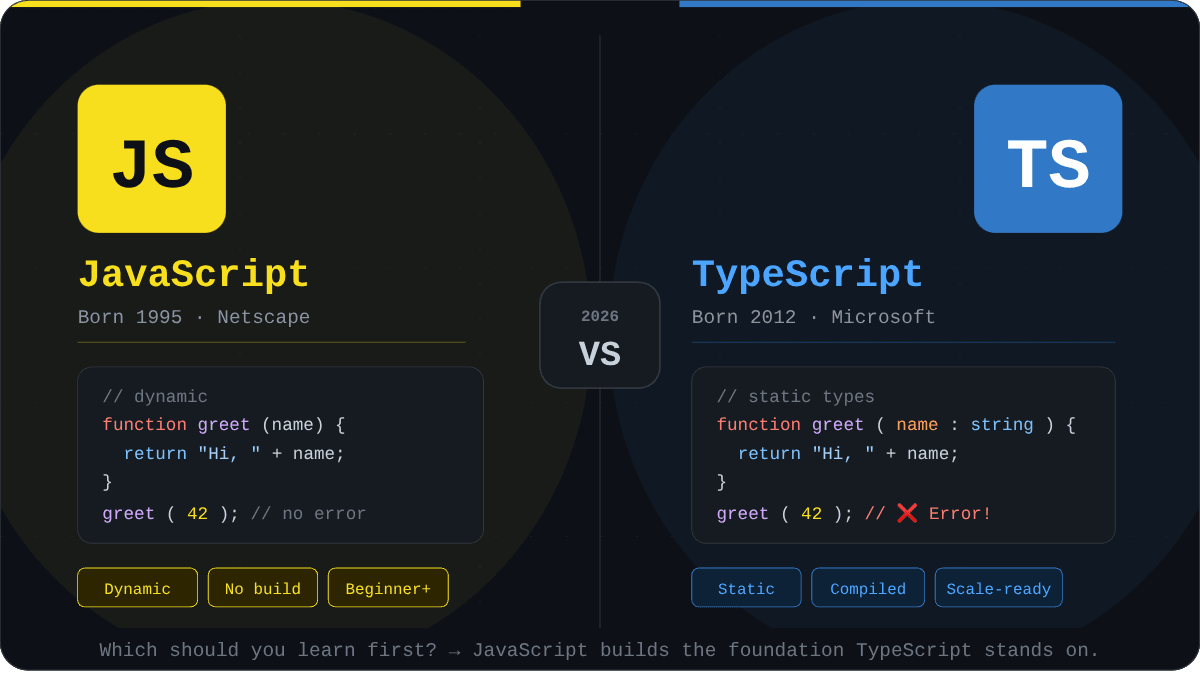1200x688 pixels.
Task: Select the VS badge in center
Action: pos(600,335)
